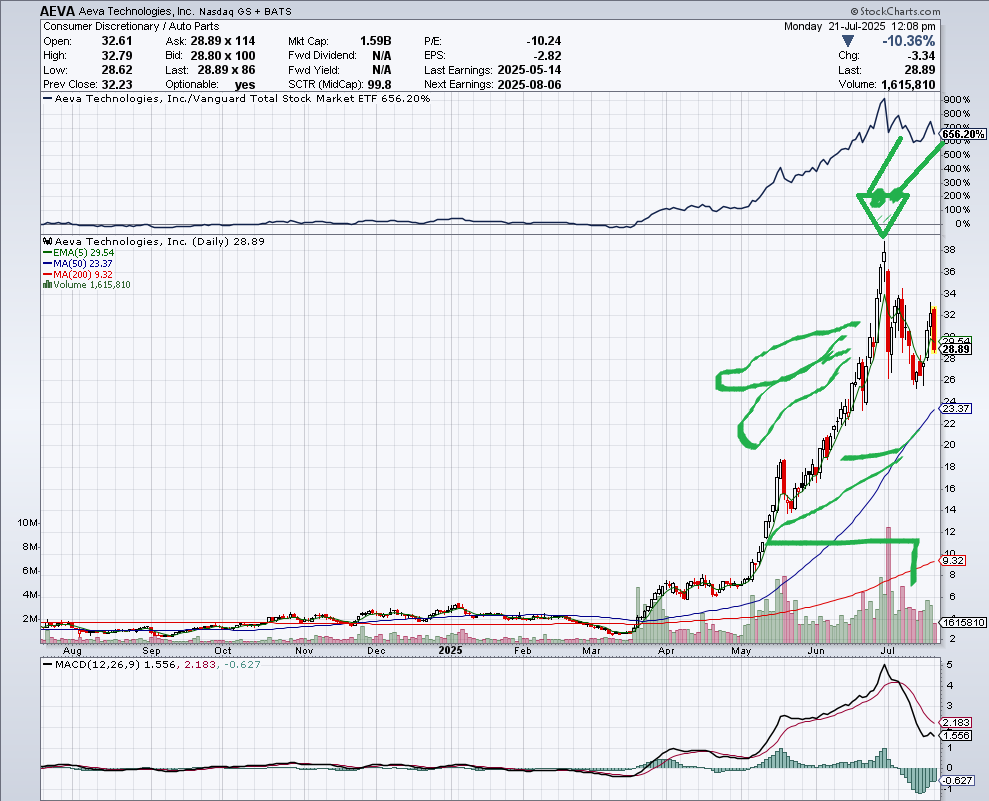The width and height of the screenshot is (989, 801).
Task: Click the EPS value -2.82
Action: 547,56
